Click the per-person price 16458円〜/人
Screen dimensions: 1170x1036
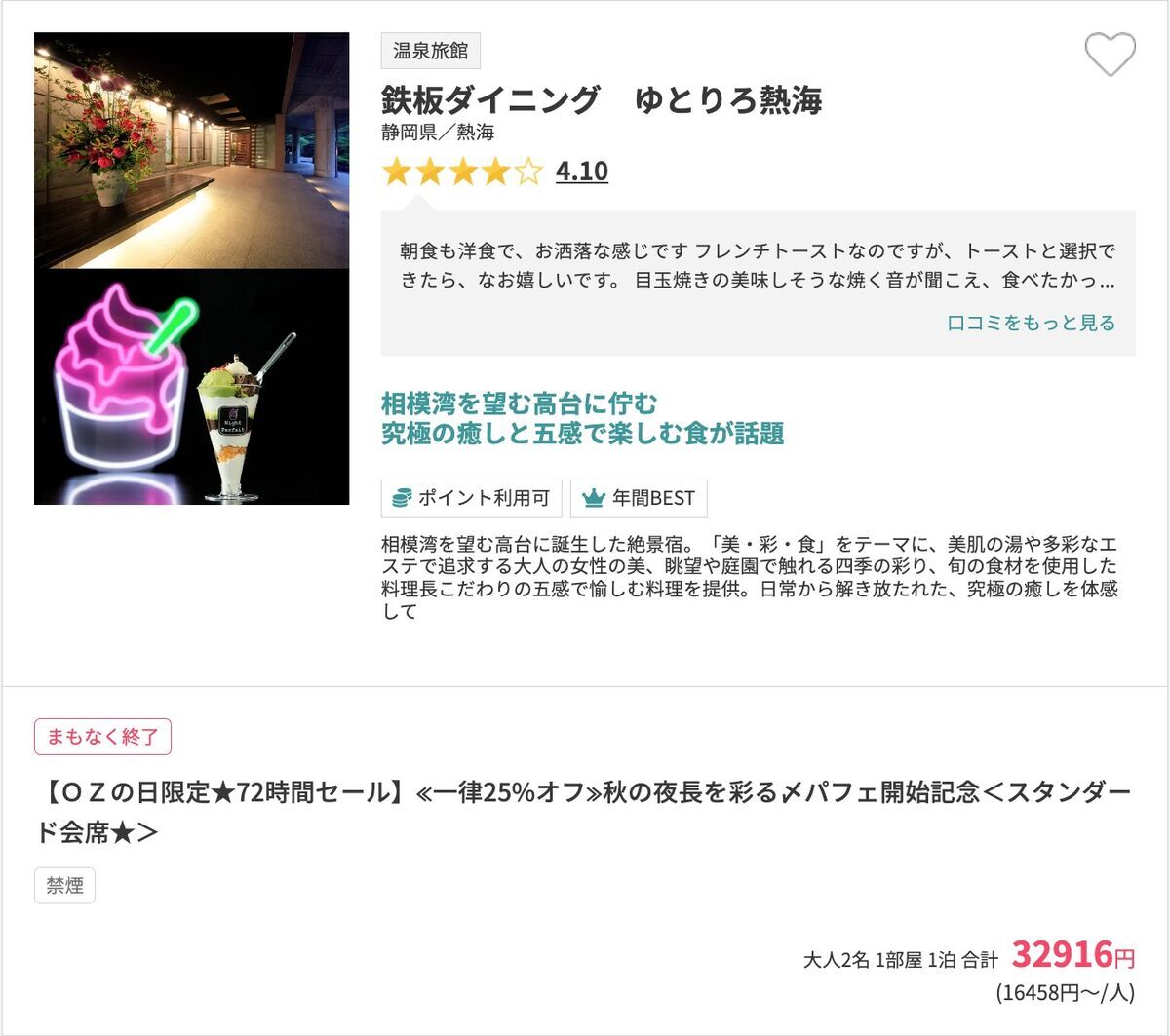(1066, 993)
